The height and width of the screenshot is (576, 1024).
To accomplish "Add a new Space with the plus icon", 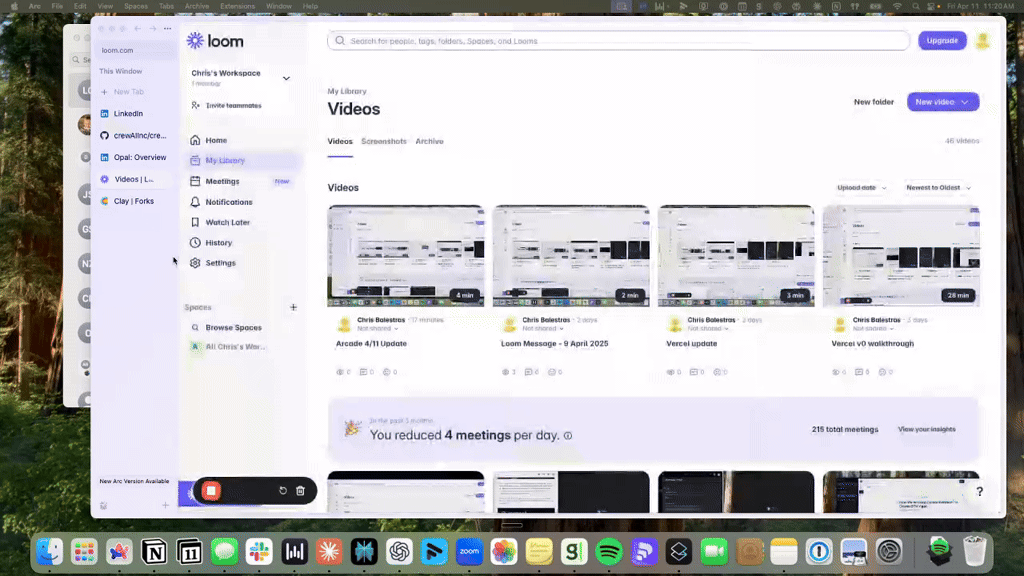I will (293, 307).
